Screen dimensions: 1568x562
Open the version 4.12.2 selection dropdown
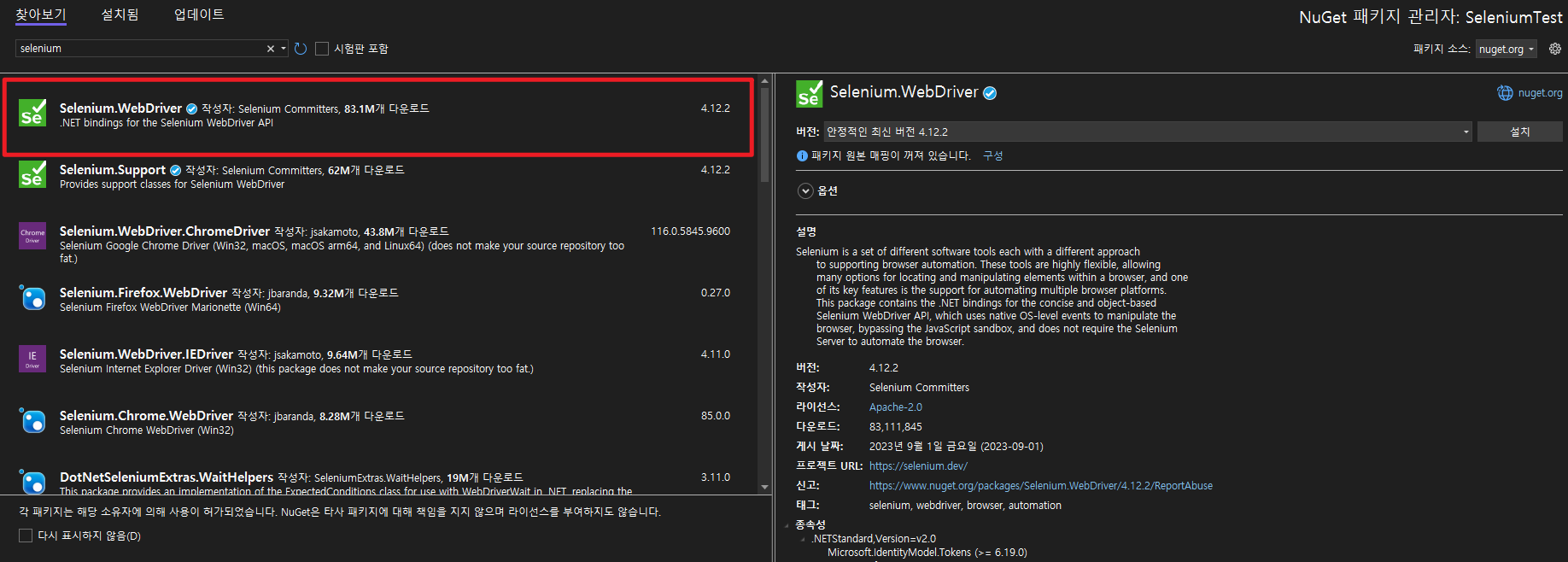point(1147,132)
